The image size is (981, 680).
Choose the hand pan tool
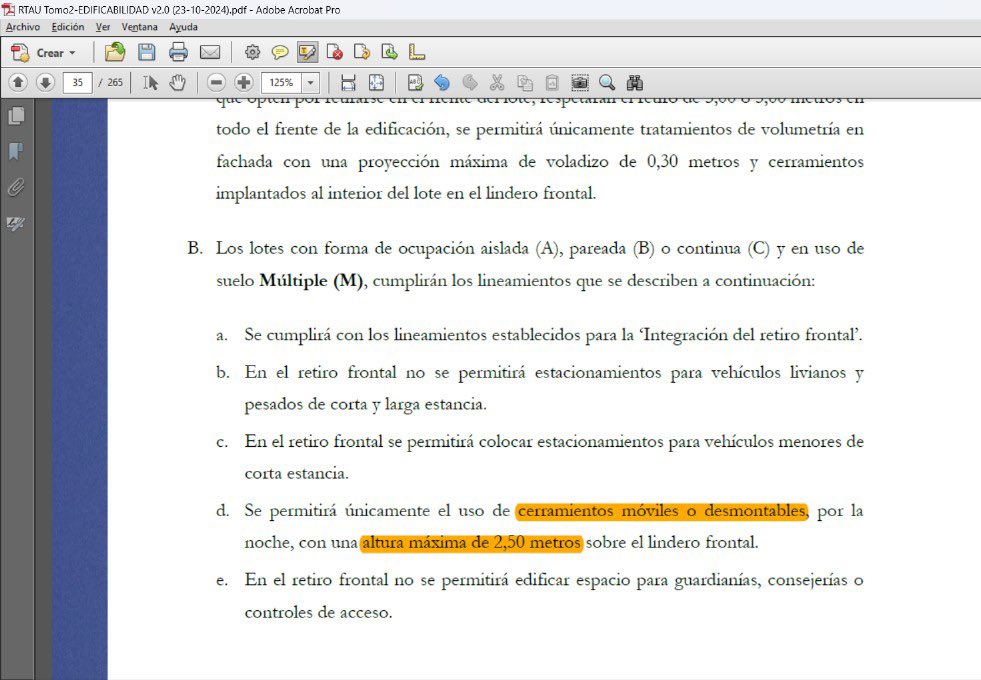point(178,83)
